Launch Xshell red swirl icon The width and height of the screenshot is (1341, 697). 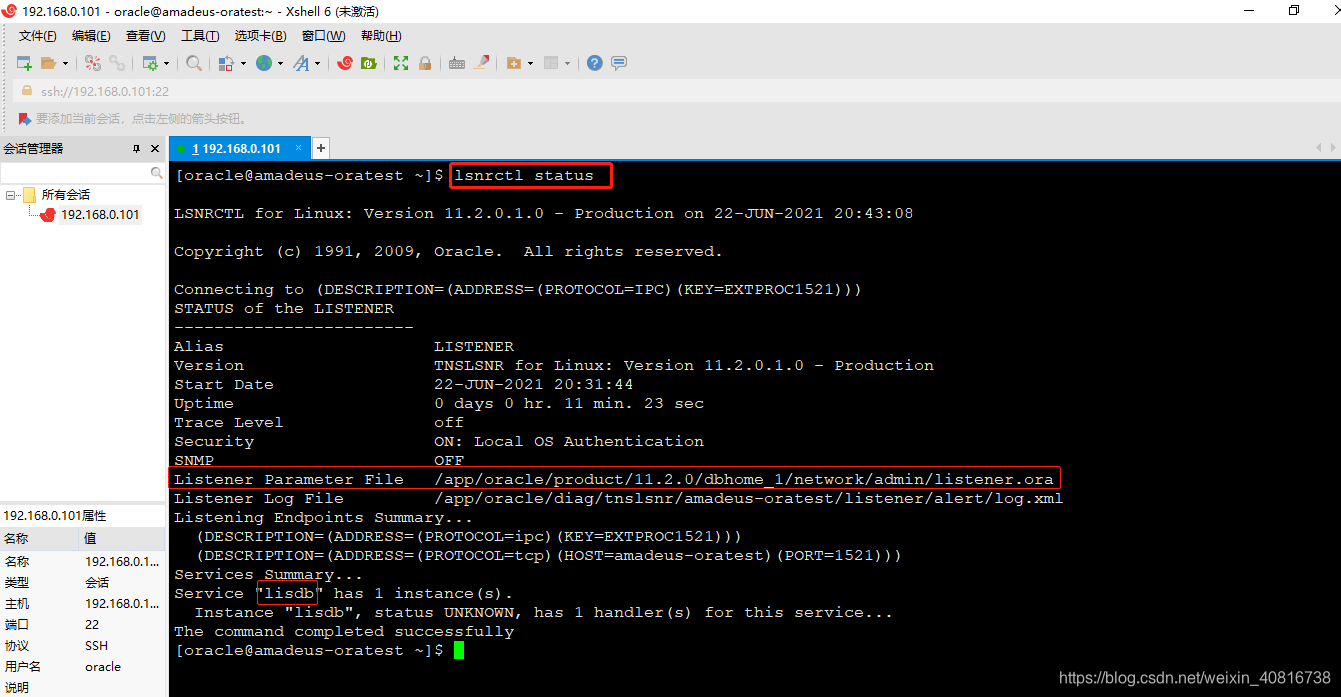point(345,63)
